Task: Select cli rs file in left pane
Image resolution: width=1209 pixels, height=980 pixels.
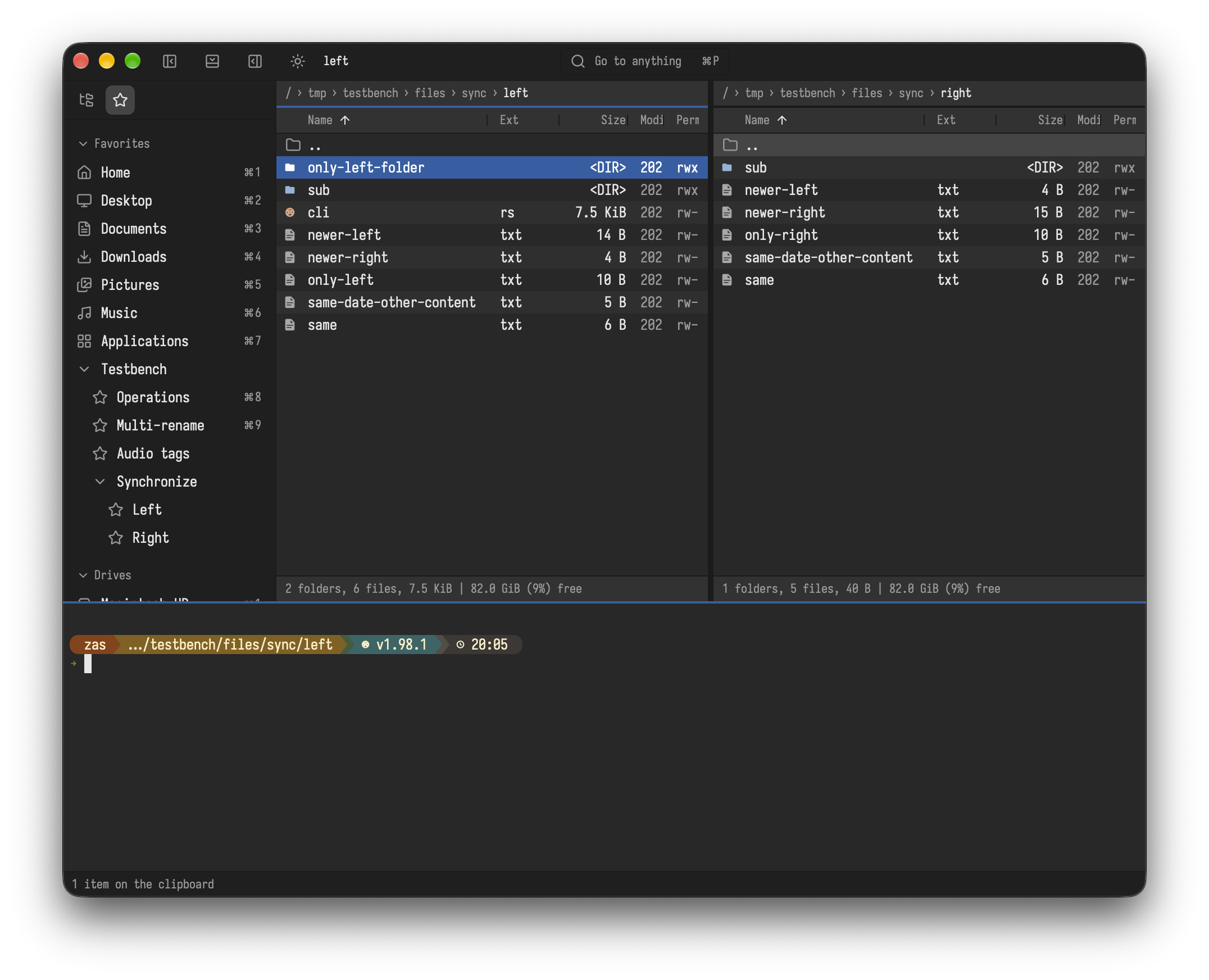Action: pyautogui.click(x=492, y=212)
